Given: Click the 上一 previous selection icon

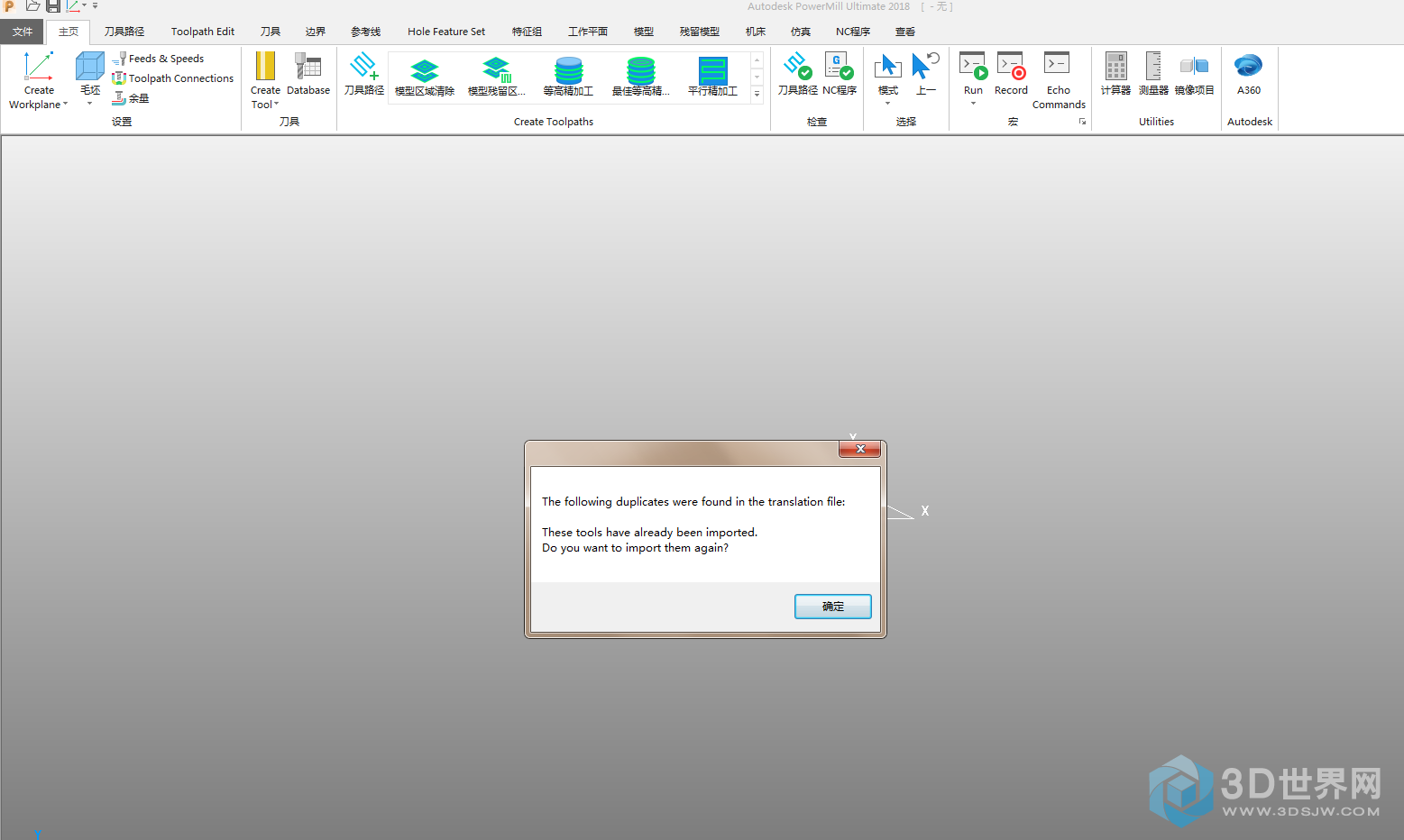Looking at the screenshot, I should pyautogui.click(x=926, y=66).
